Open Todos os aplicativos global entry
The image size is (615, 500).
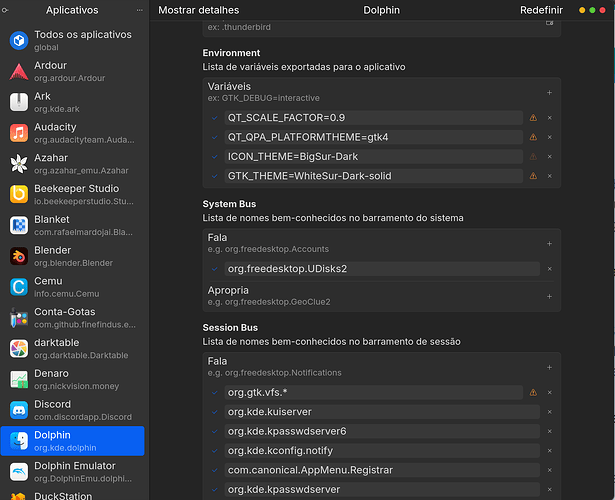[73, 40]
